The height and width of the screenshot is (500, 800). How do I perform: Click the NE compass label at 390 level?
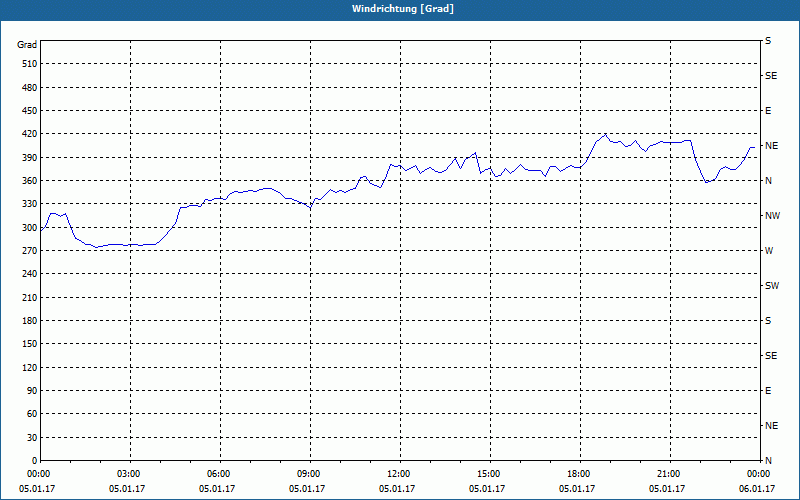771,146
